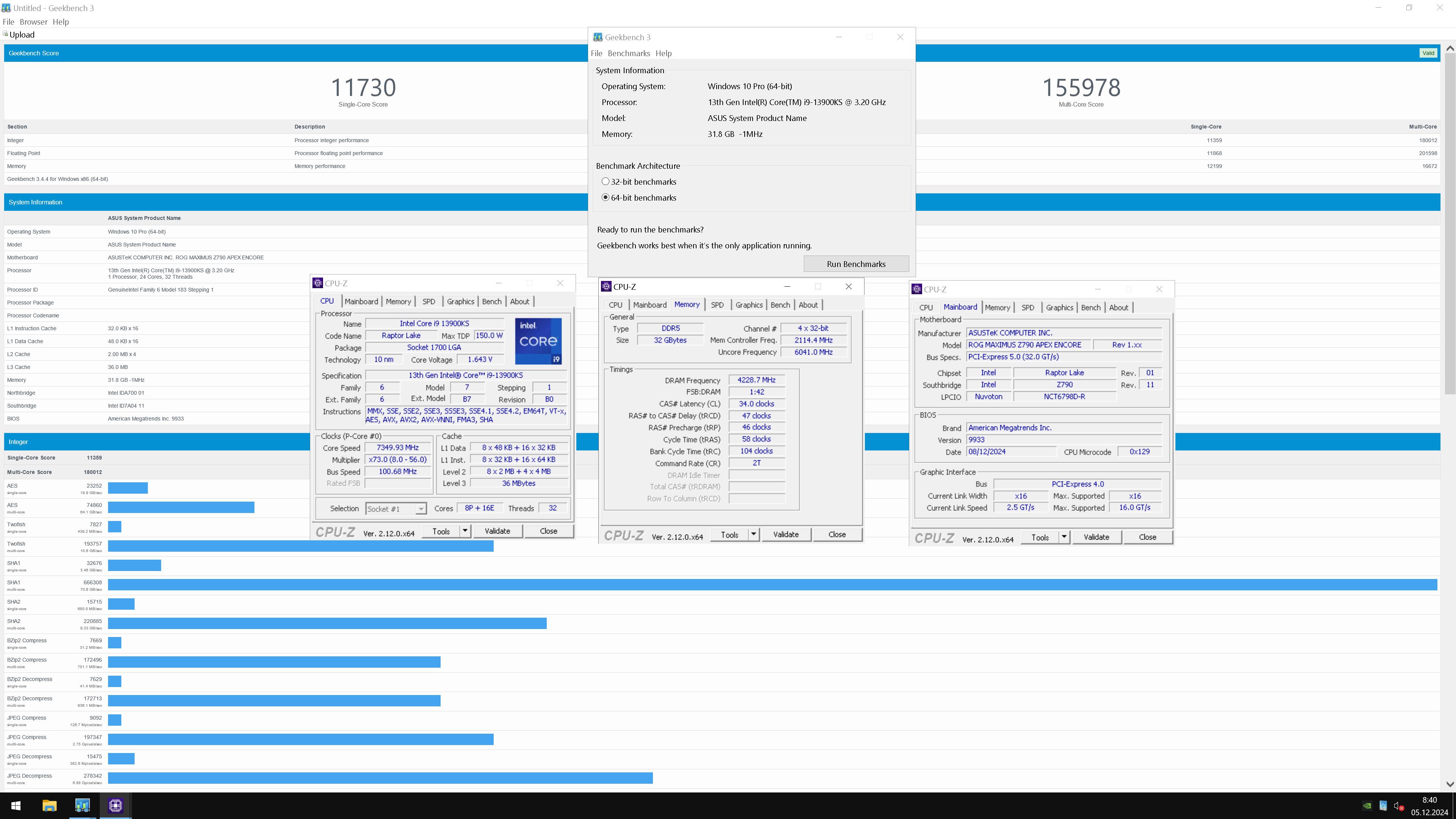1456x819 pixels.
Task: Switch to Memory tab in CPU-Z CPU window
Action: point(399,301)
